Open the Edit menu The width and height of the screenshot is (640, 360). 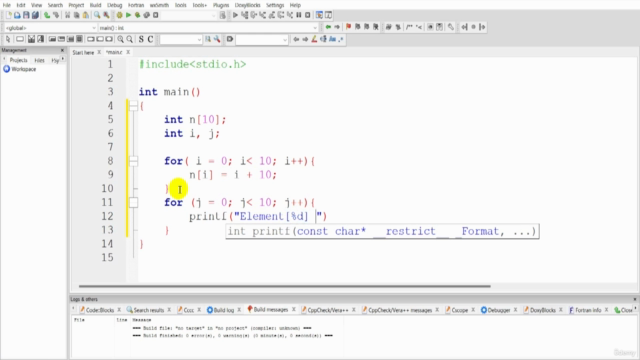pos(21,5)
